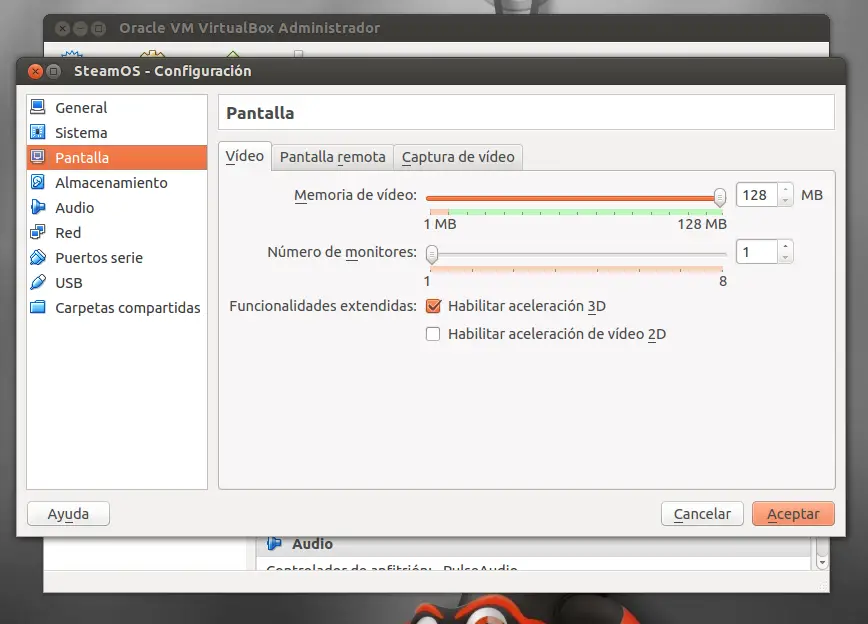Click the Puertos serie connector icon

[x=38, y=257]
